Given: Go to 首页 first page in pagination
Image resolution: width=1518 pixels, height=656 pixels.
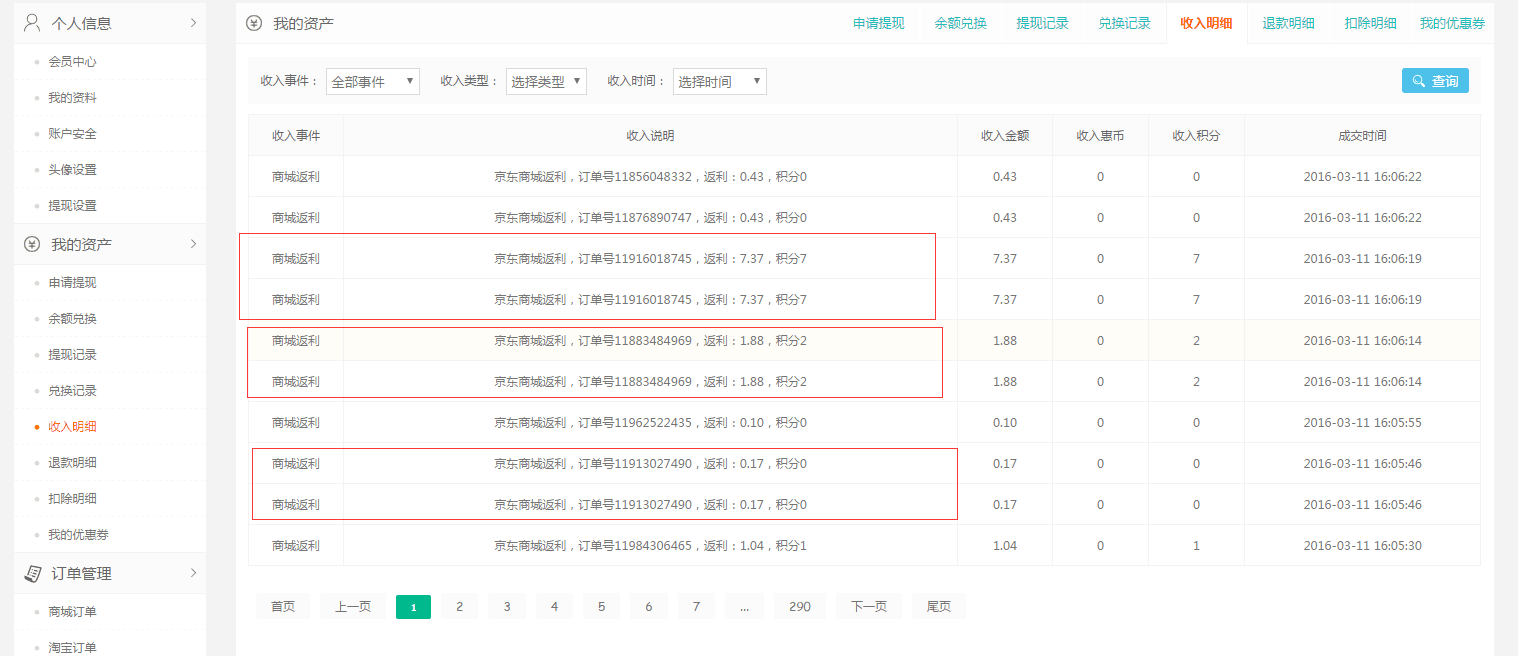Looking at the screenshot, I should click(283, 606).
